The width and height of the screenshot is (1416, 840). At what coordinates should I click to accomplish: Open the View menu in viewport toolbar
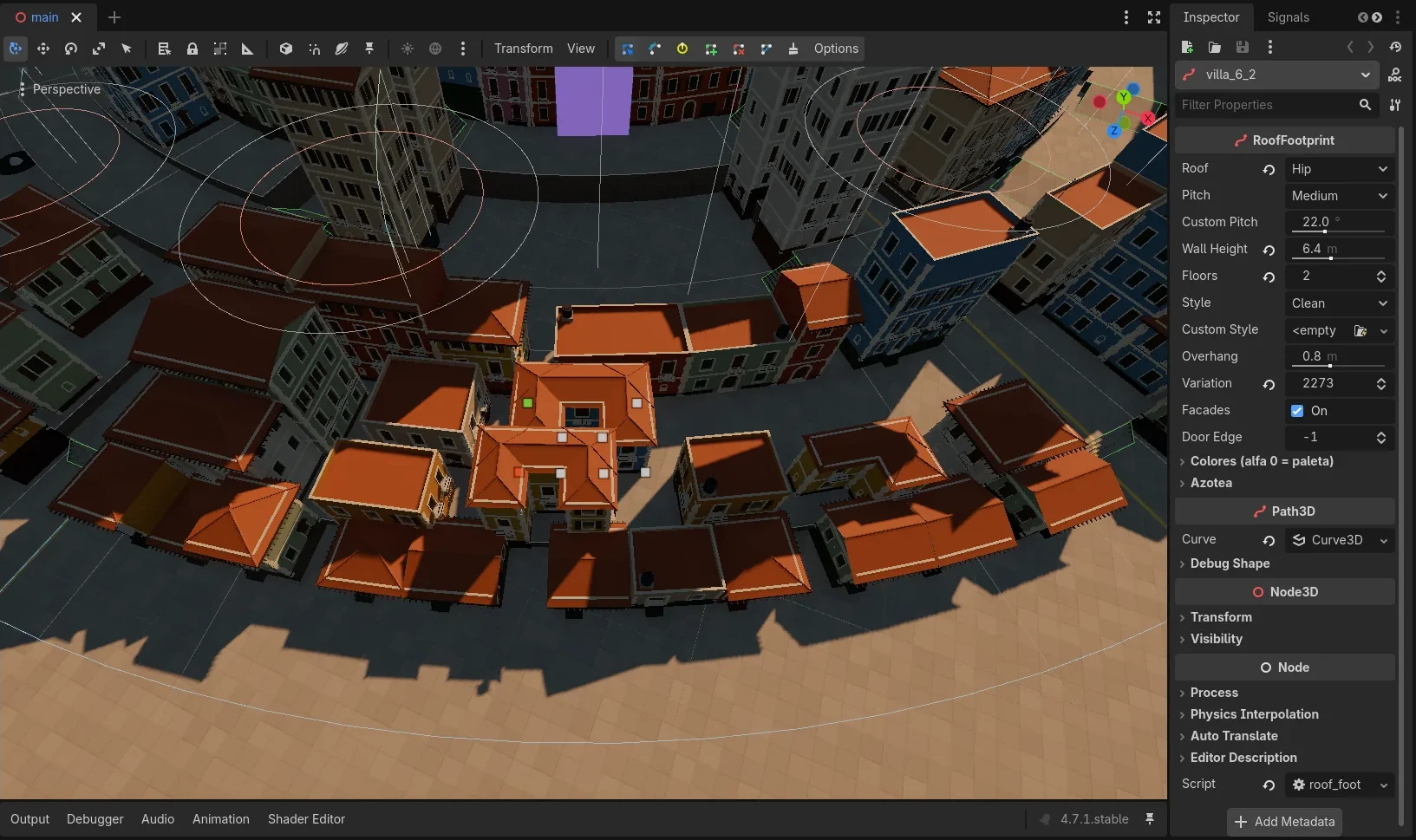pyautogui.click(x=581, y=49)
